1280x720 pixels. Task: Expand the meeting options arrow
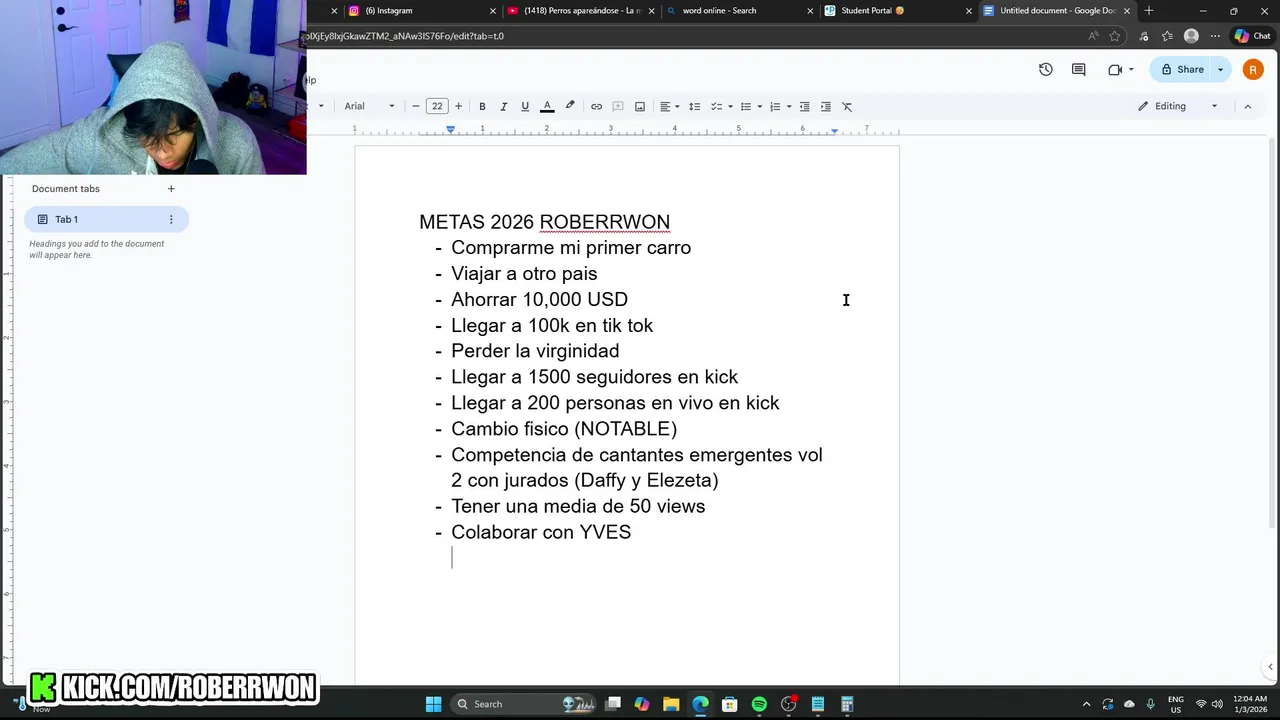click(x=1131, y=69)
